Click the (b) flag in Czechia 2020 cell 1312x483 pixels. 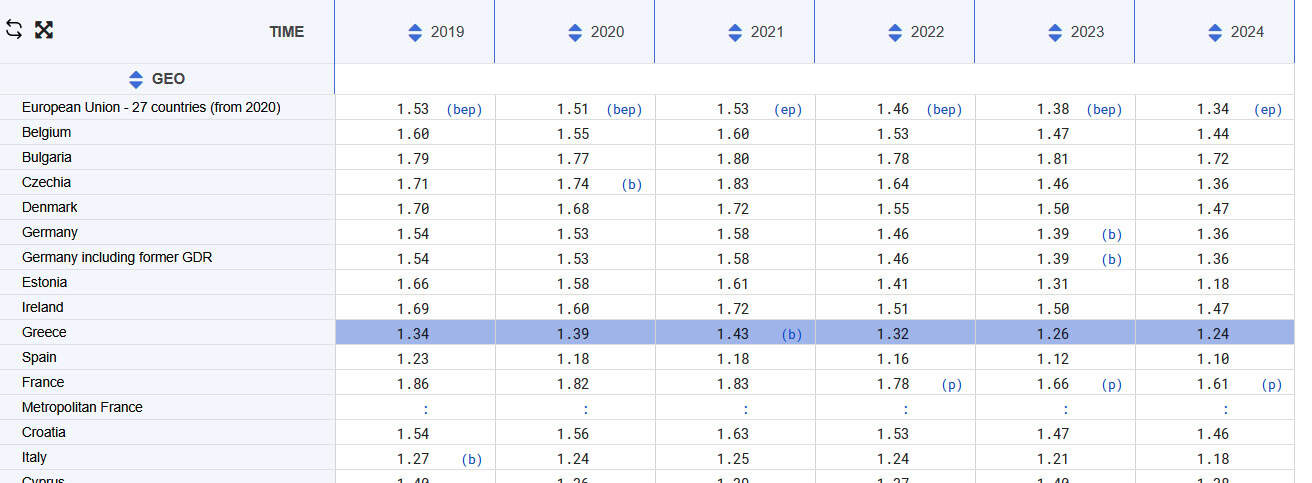coord(632,185)
